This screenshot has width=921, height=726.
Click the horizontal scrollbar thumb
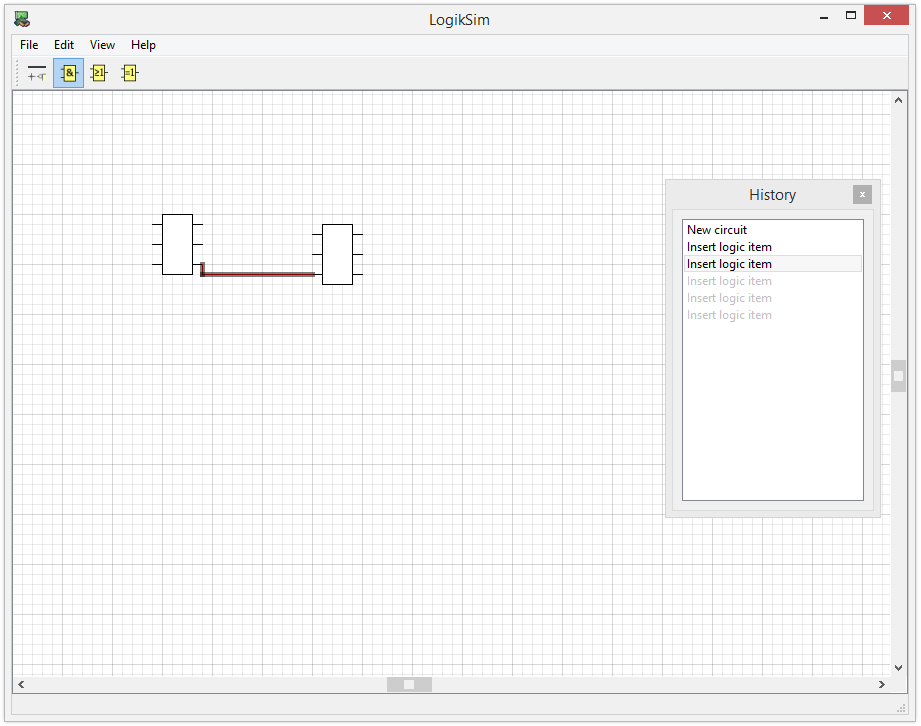pyautogui.click(x=409, y=685)
